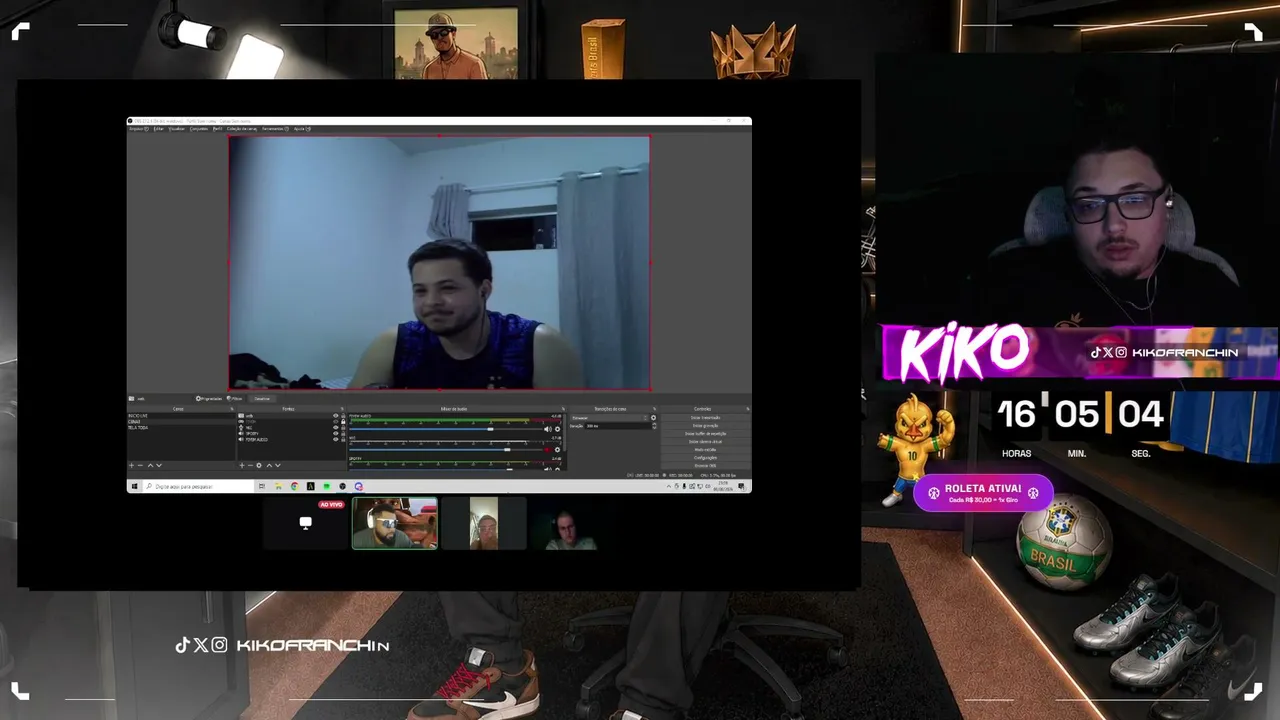Image resolution: width=1280 pixels, height=720 pixels.
Task: Toggle visibility eye of the MIC source
Action: [x=335, y=428]
